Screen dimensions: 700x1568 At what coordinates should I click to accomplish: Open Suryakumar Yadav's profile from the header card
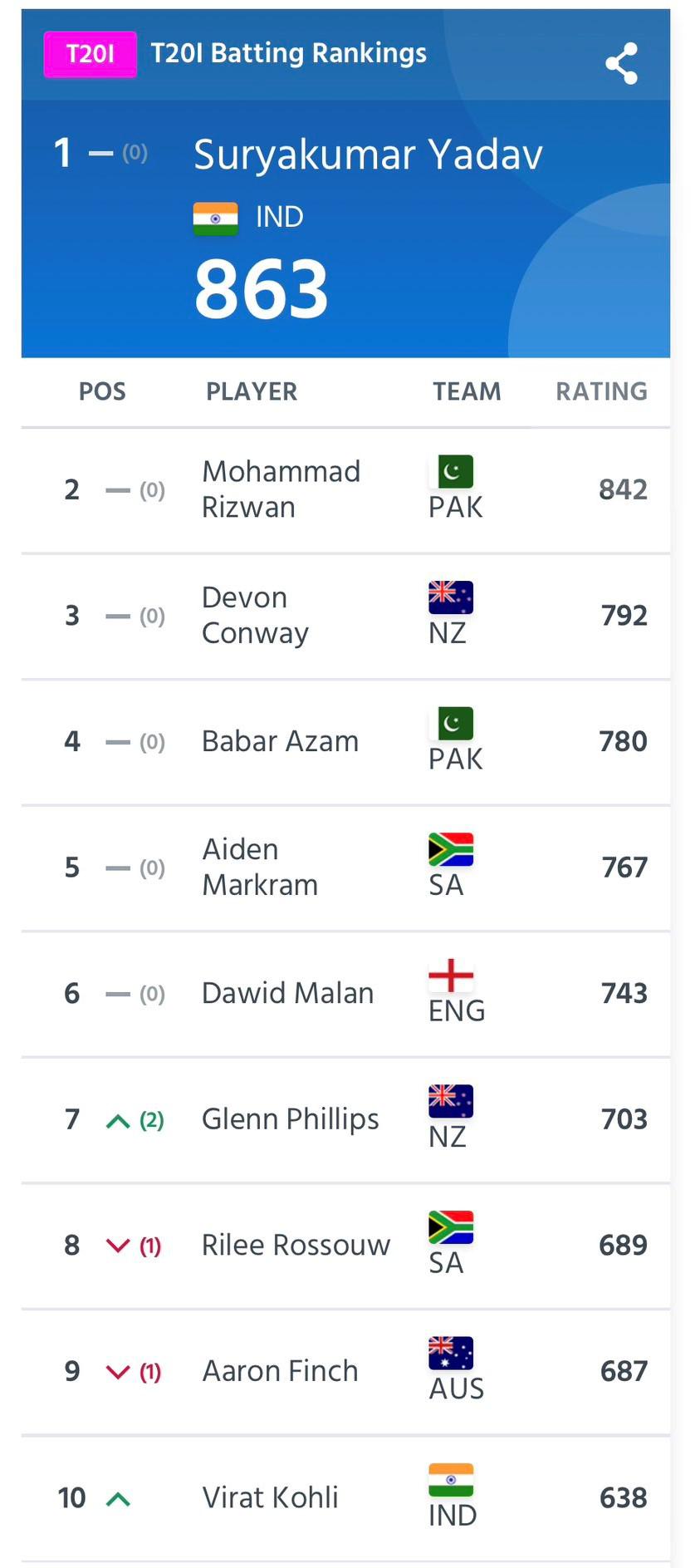tap(368, 153)
